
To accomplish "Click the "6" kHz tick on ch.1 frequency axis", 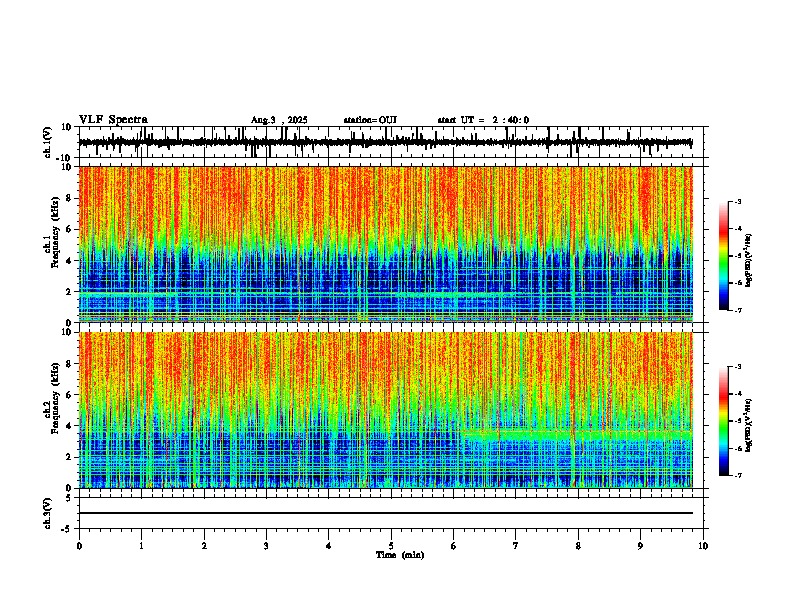I will pyautogui.click(x=70, y=229).
